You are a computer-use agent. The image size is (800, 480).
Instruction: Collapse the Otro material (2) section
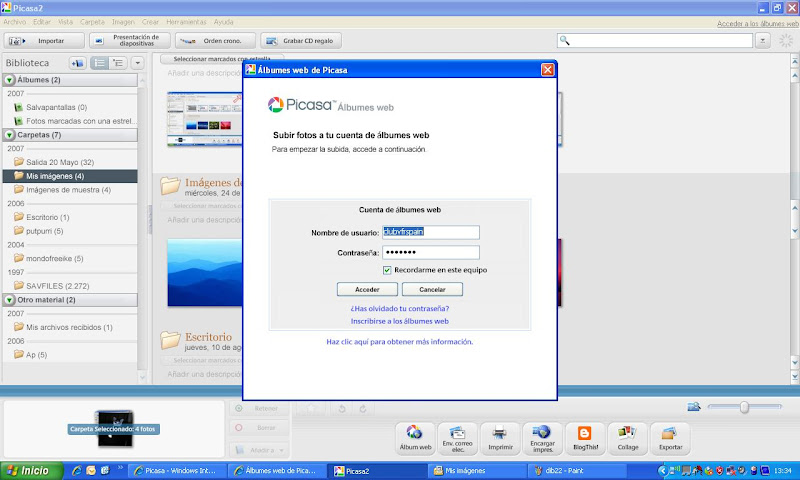[x=9, y=300]
